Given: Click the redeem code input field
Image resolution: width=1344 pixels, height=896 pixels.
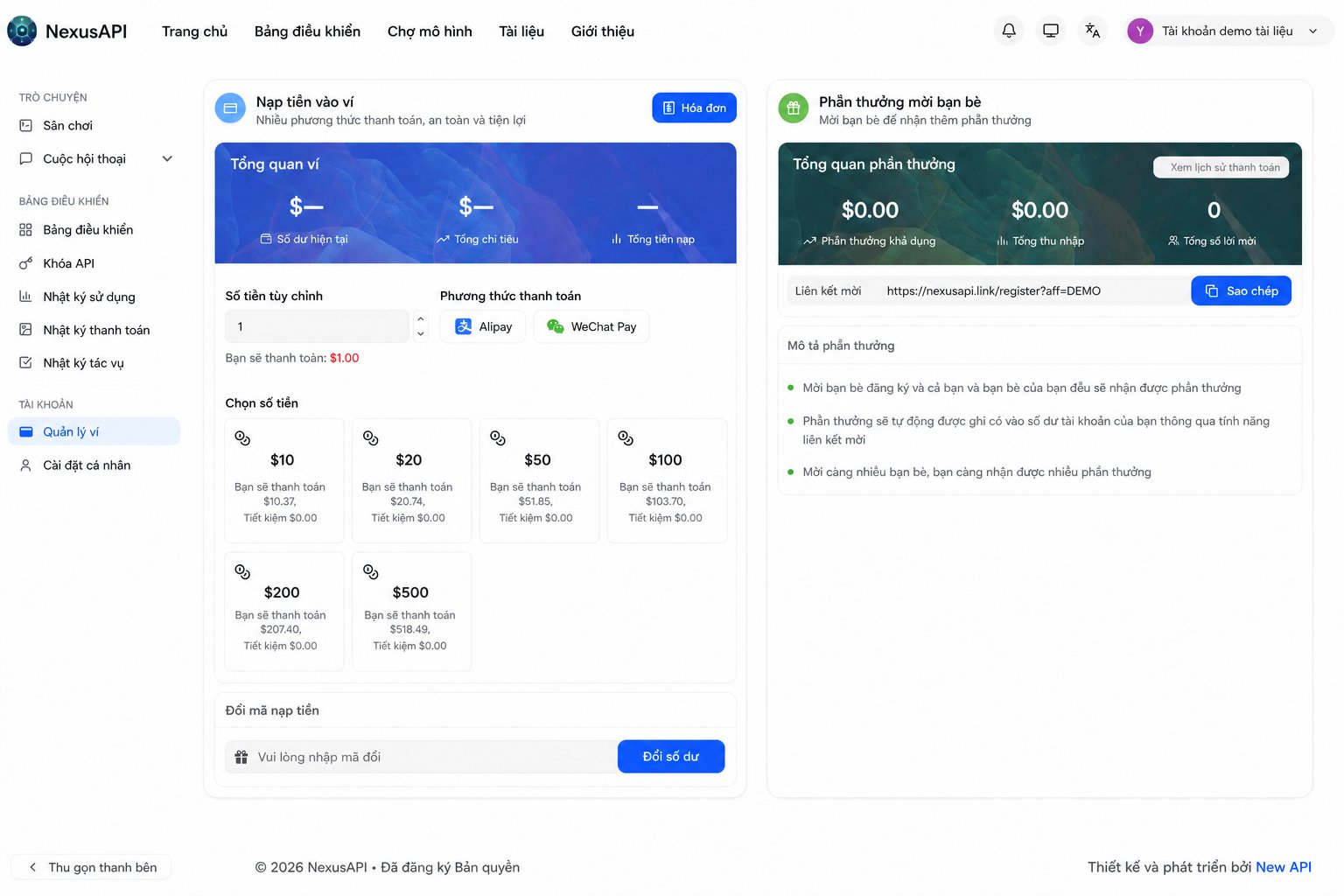Looking at the screenshot, I should click(x=422, y=757).
